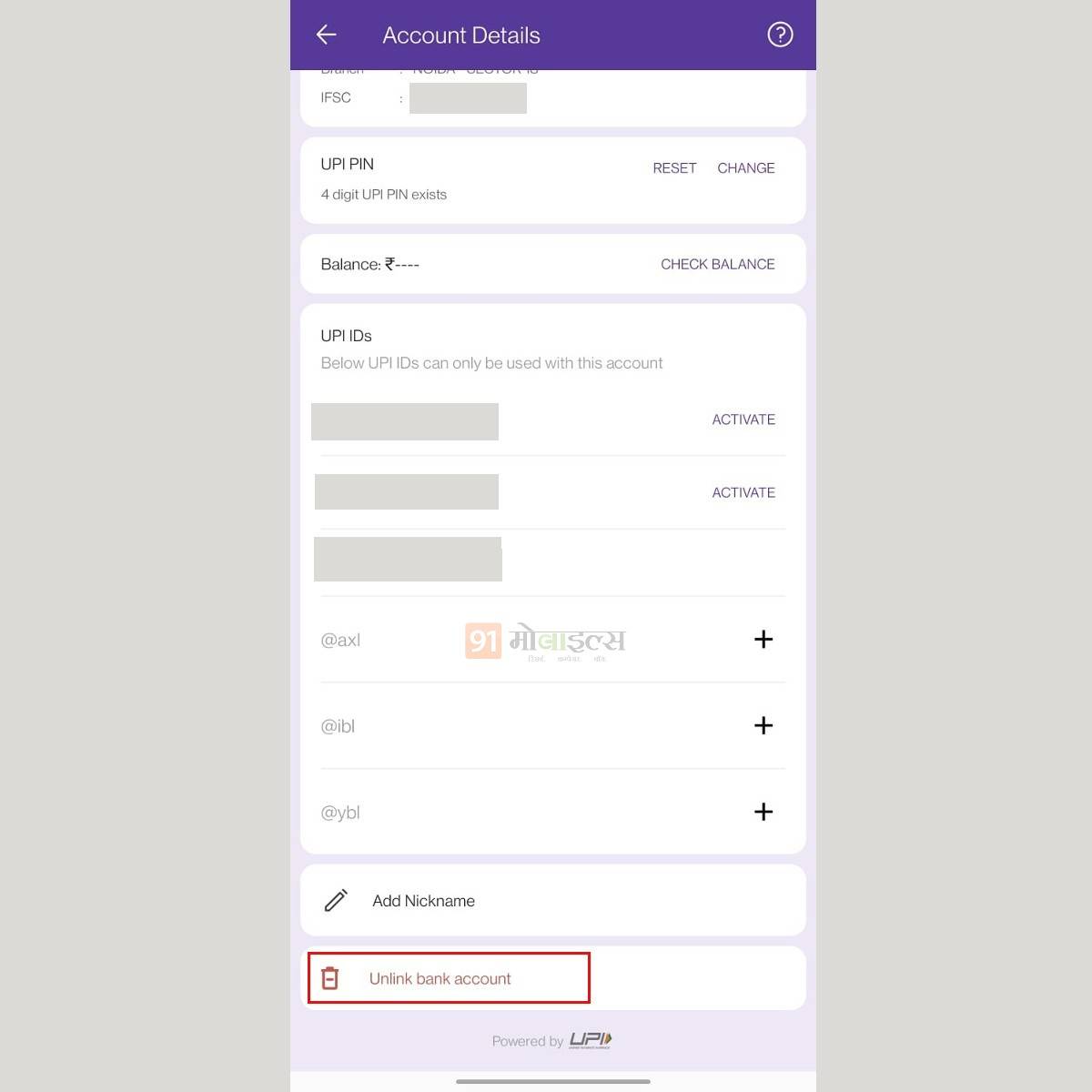This screenshot has width=1092, height=1092.
Task: Select the masked IFSC code field
Action: 469,98
